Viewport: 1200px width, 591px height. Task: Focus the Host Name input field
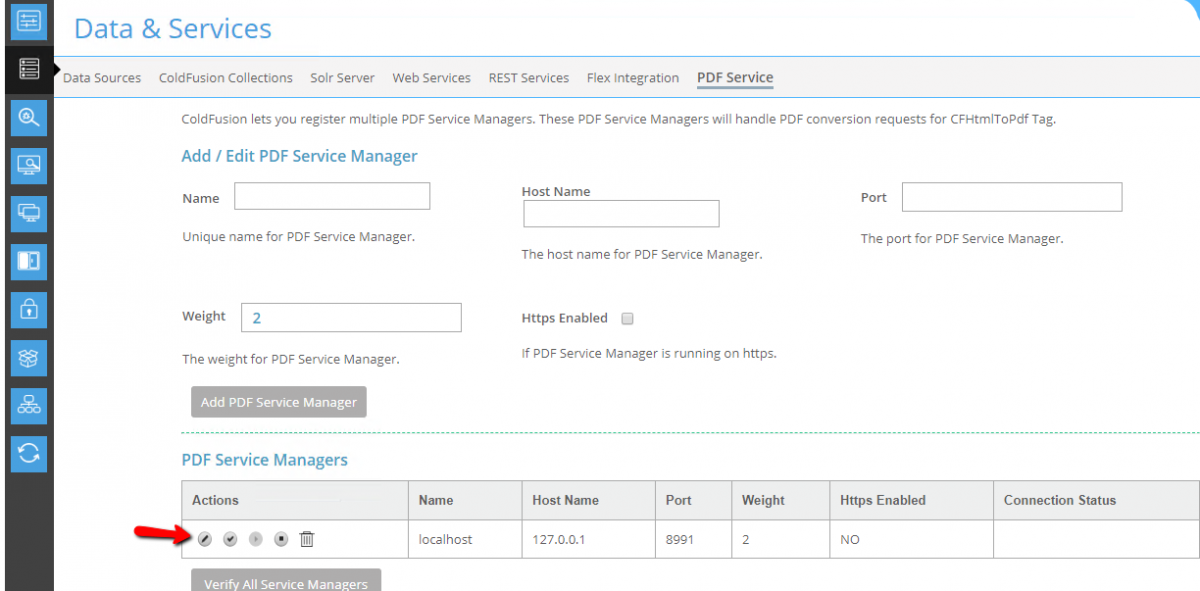tap(621, 214)
